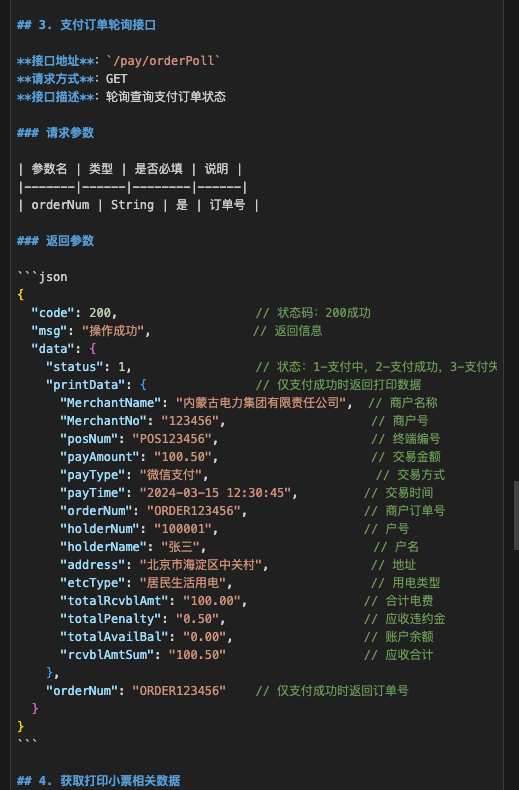Click the "微信支付" payType value
This screenshot has width=519, height=790.
click(x=171, y=475)
